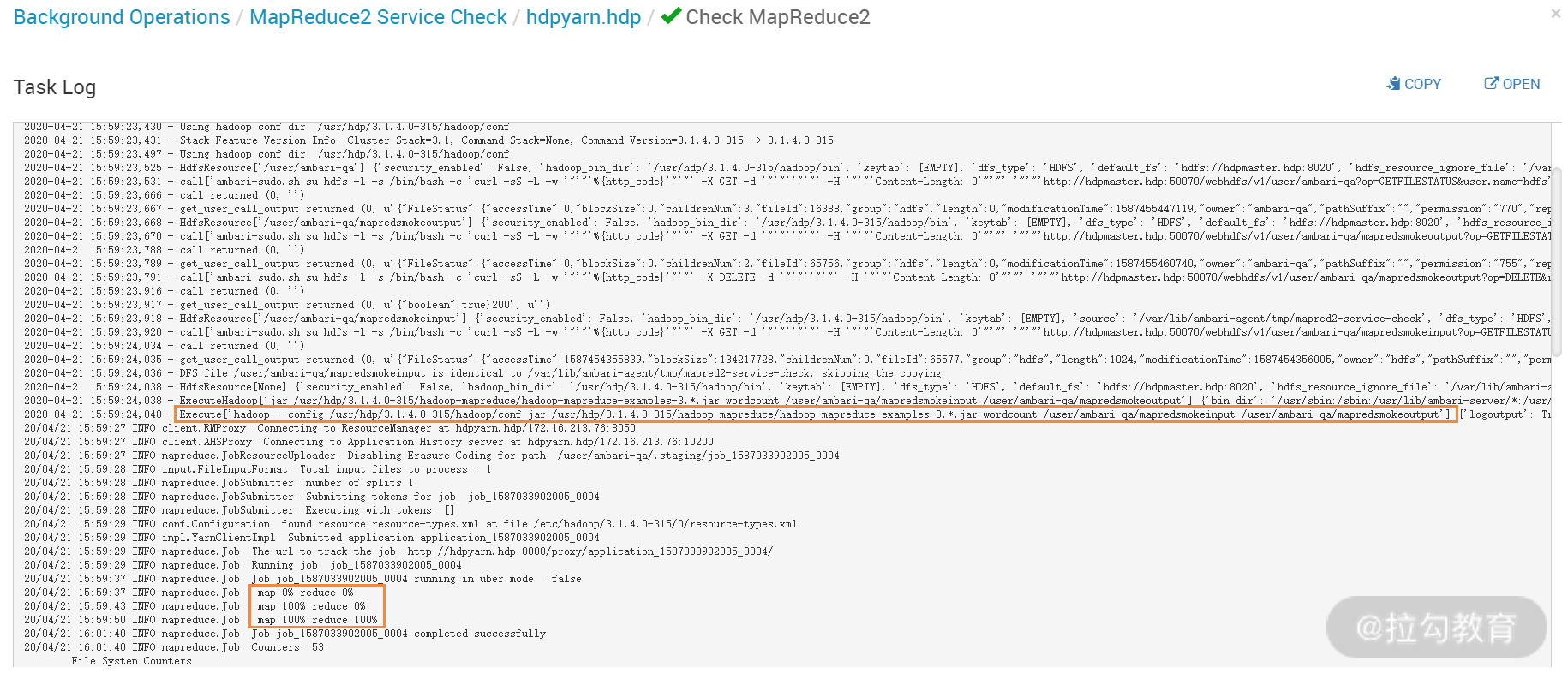
Task: Click the 'Total input files to process' line
Action: point(258,469)
